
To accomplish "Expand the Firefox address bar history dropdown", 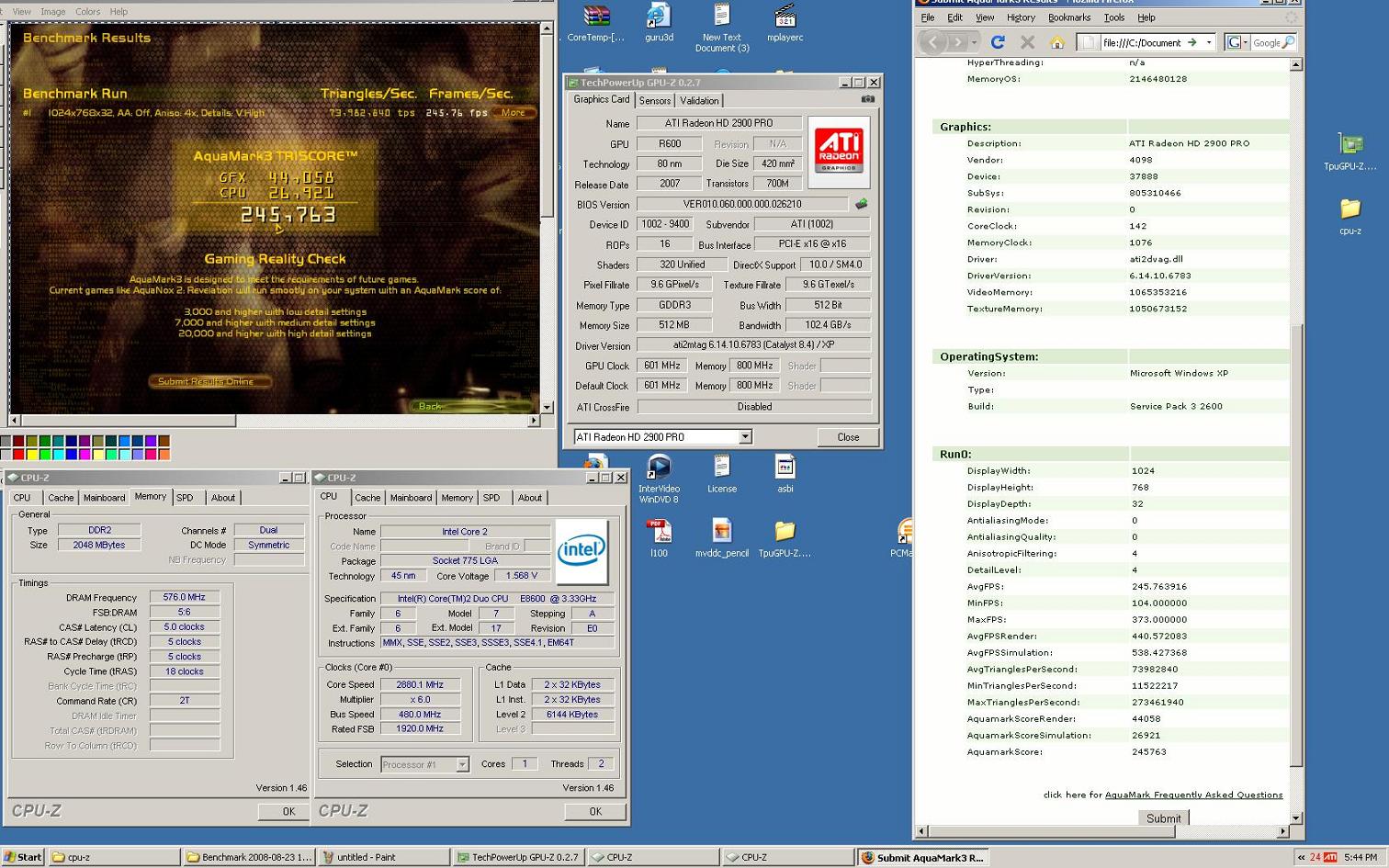I will [x=1209, y=42].
